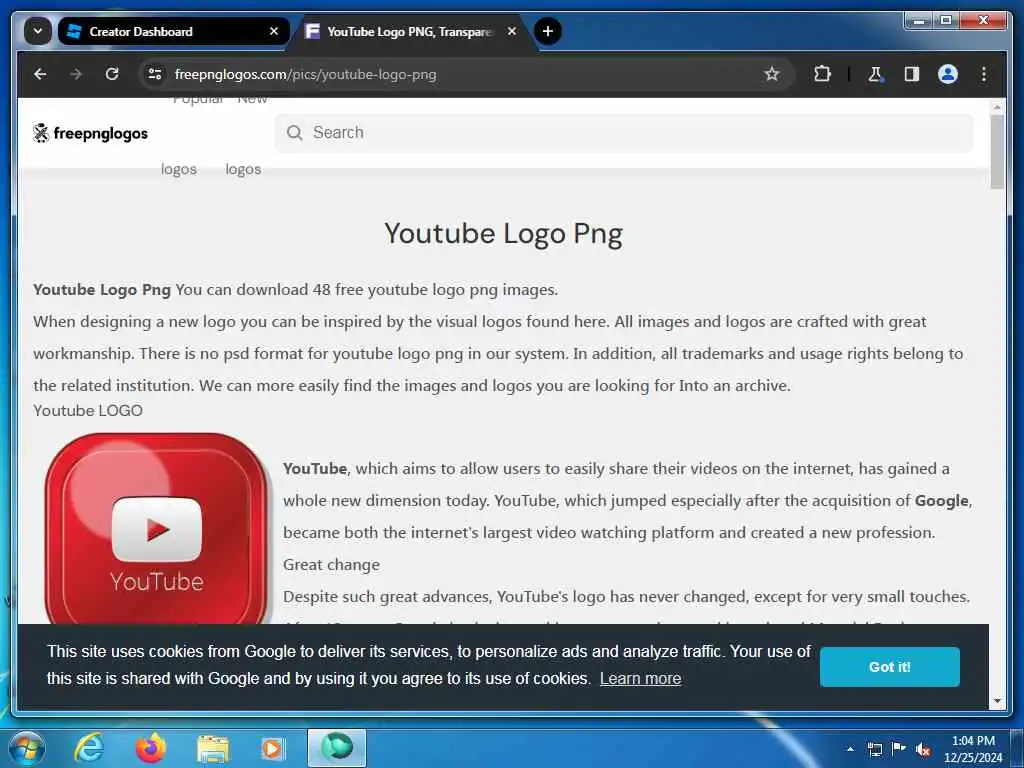Click the Great change subheading text
Viewport: 1024px width, 768px height.
click(x=331, y=565)
